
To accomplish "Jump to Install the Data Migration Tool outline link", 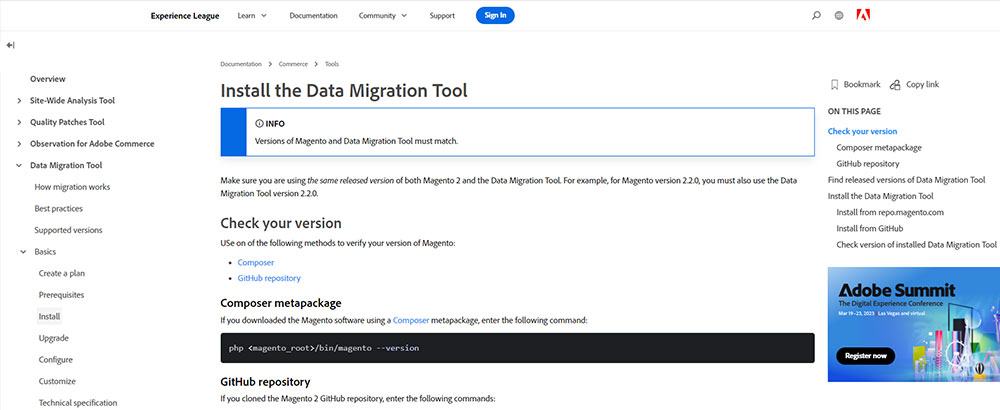I will [880, 196].
